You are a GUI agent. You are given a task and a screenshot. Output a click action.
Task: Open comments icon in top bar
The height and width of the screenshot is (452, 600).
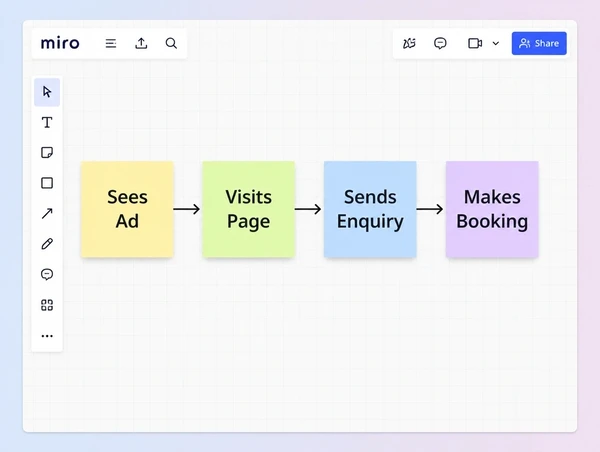(440, 43)
